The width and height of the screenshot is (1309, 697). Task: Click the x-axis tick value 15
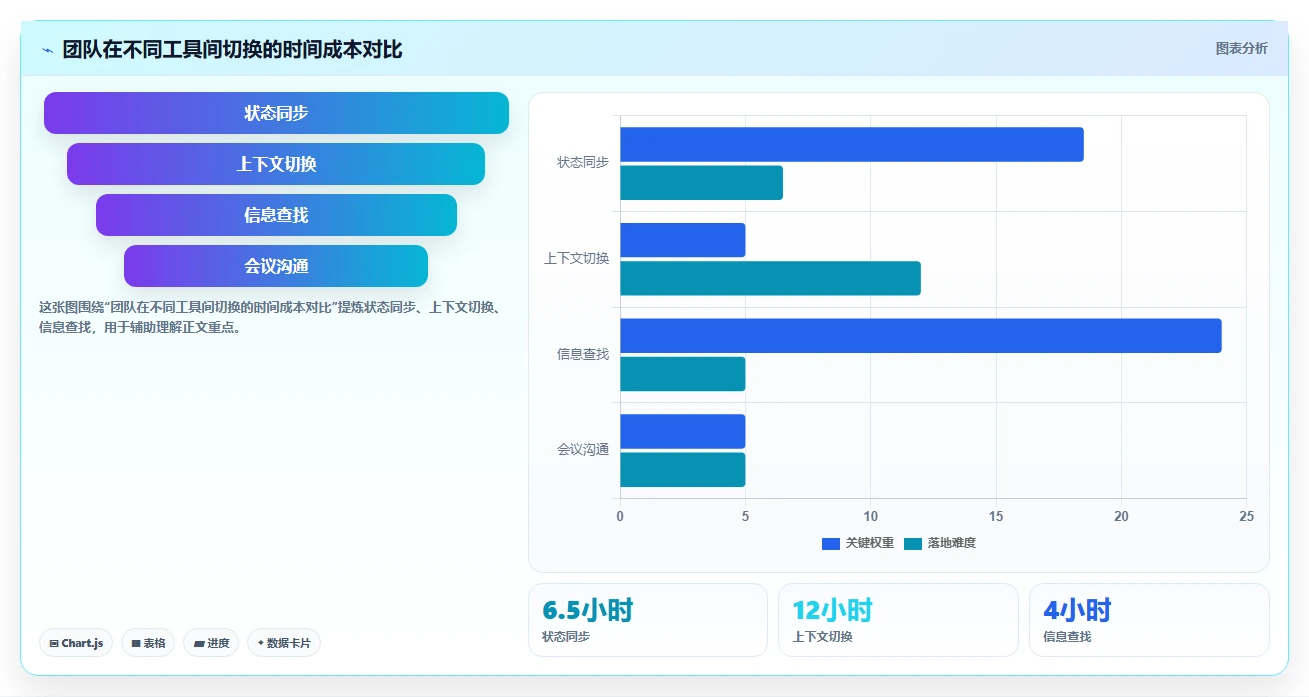tap(996, 516)
